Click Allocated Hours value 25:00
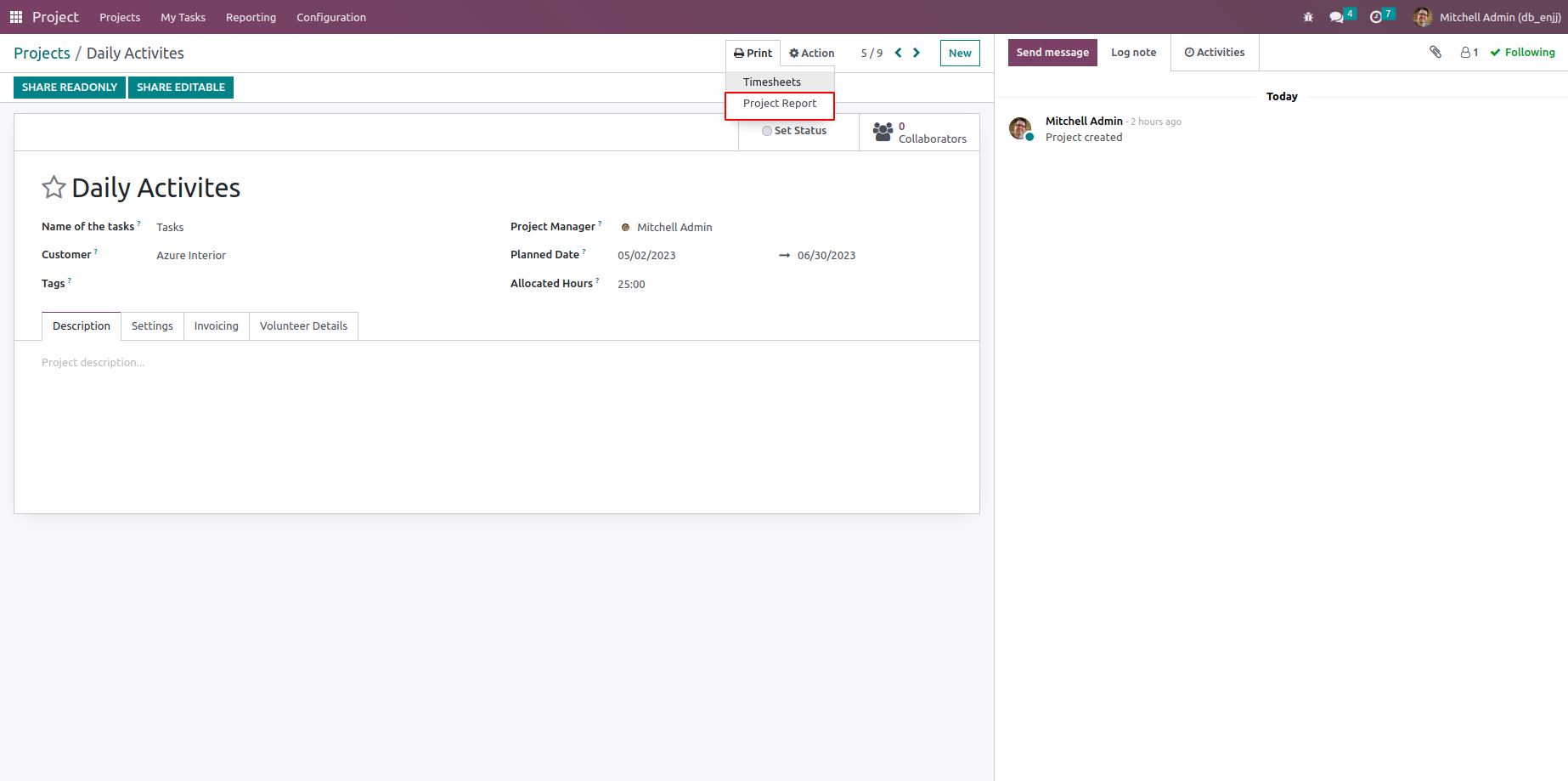Screen dimensions: 1568x781 click(631, 284)
